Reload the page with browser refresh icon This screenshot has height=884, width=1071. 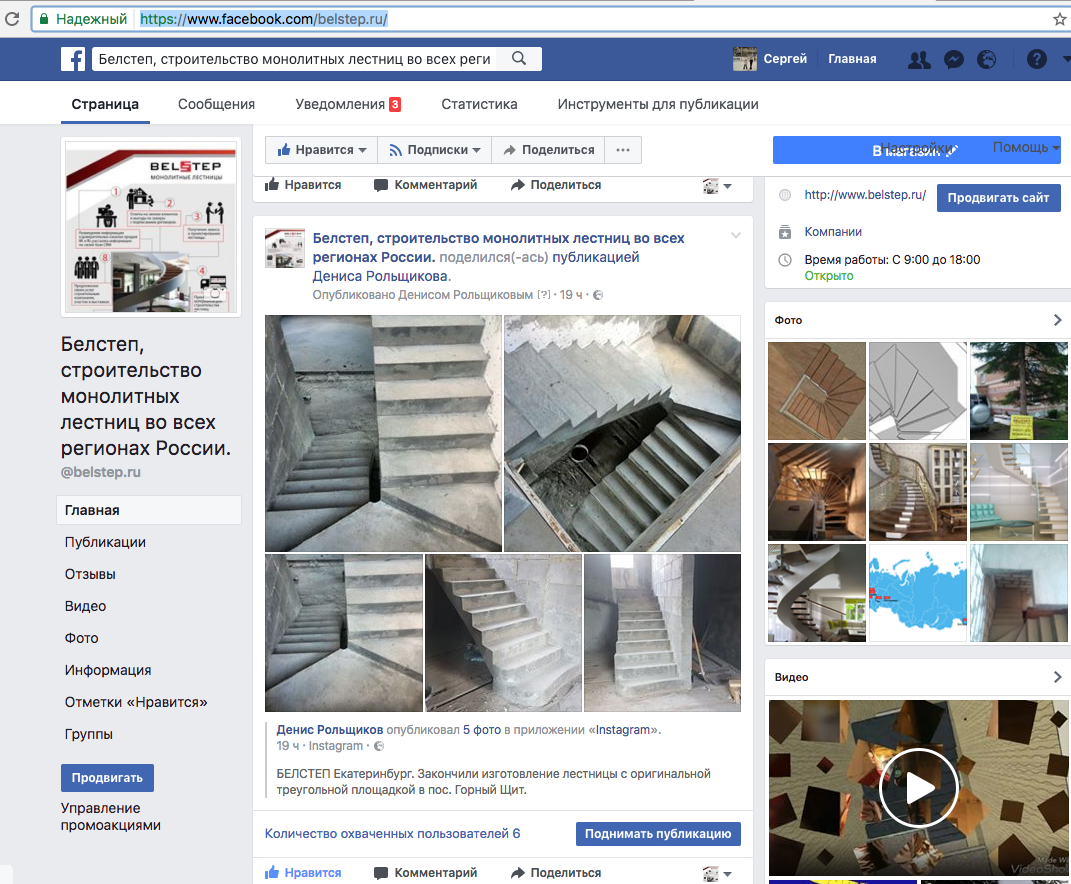coord(12,19)
